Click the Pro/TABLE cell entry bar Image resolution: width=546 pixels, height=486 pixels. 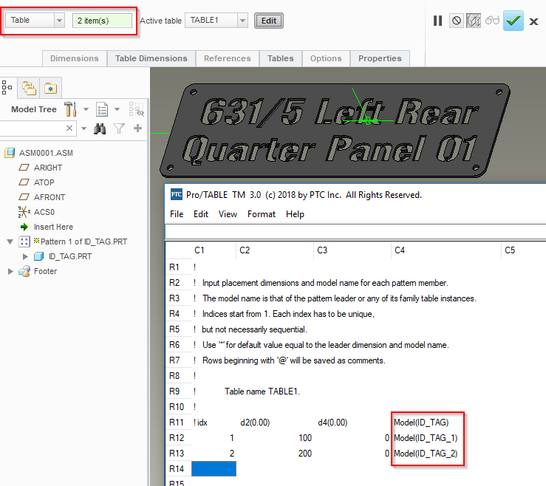tap(355, 232)
